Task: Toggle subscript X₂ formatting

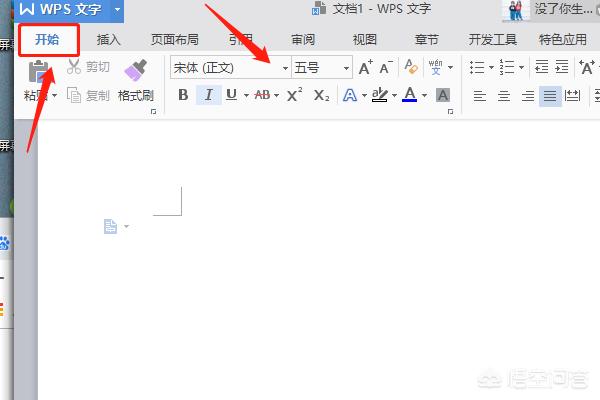Action: click(321, 95)
